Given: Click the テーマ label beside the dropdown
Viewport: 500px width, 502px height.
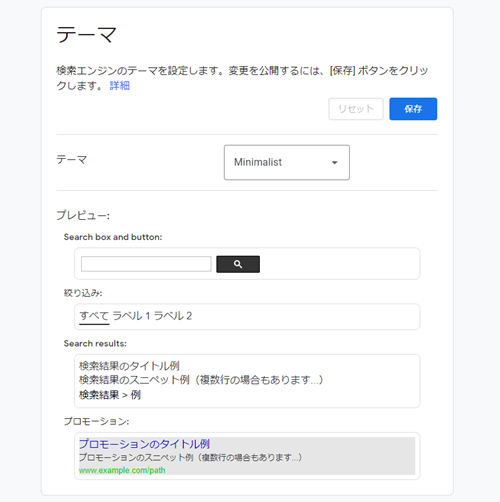Looking at the screenshot, I should tap(72, 160).
